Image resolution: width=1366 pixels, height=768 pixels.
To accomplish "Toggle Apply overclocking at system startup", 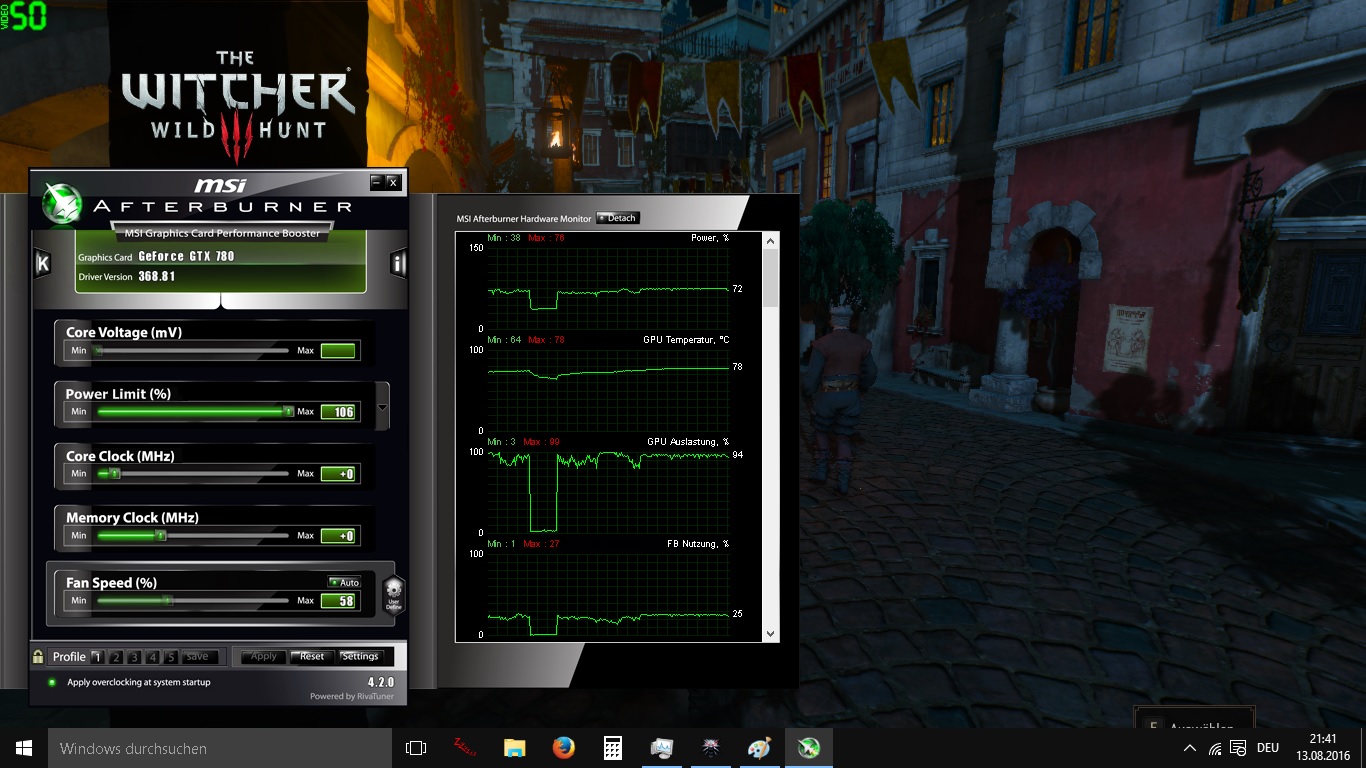I will pos(52,682).
